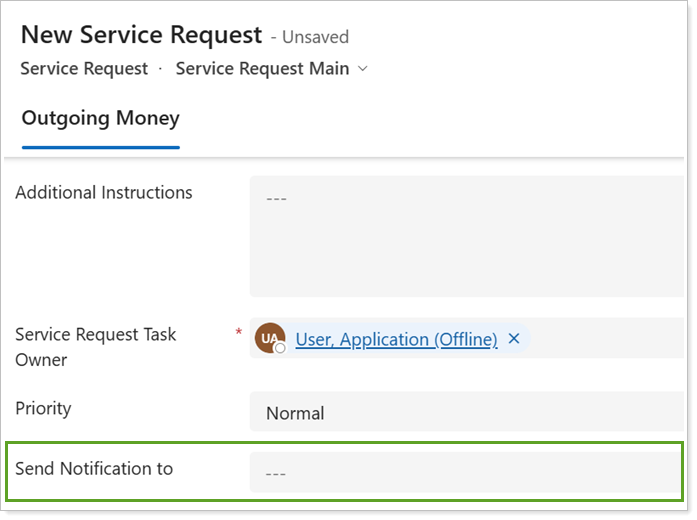Open the User, Application (Offline) link
This screenshot has height=520, width=697.
tap(396, 339)
